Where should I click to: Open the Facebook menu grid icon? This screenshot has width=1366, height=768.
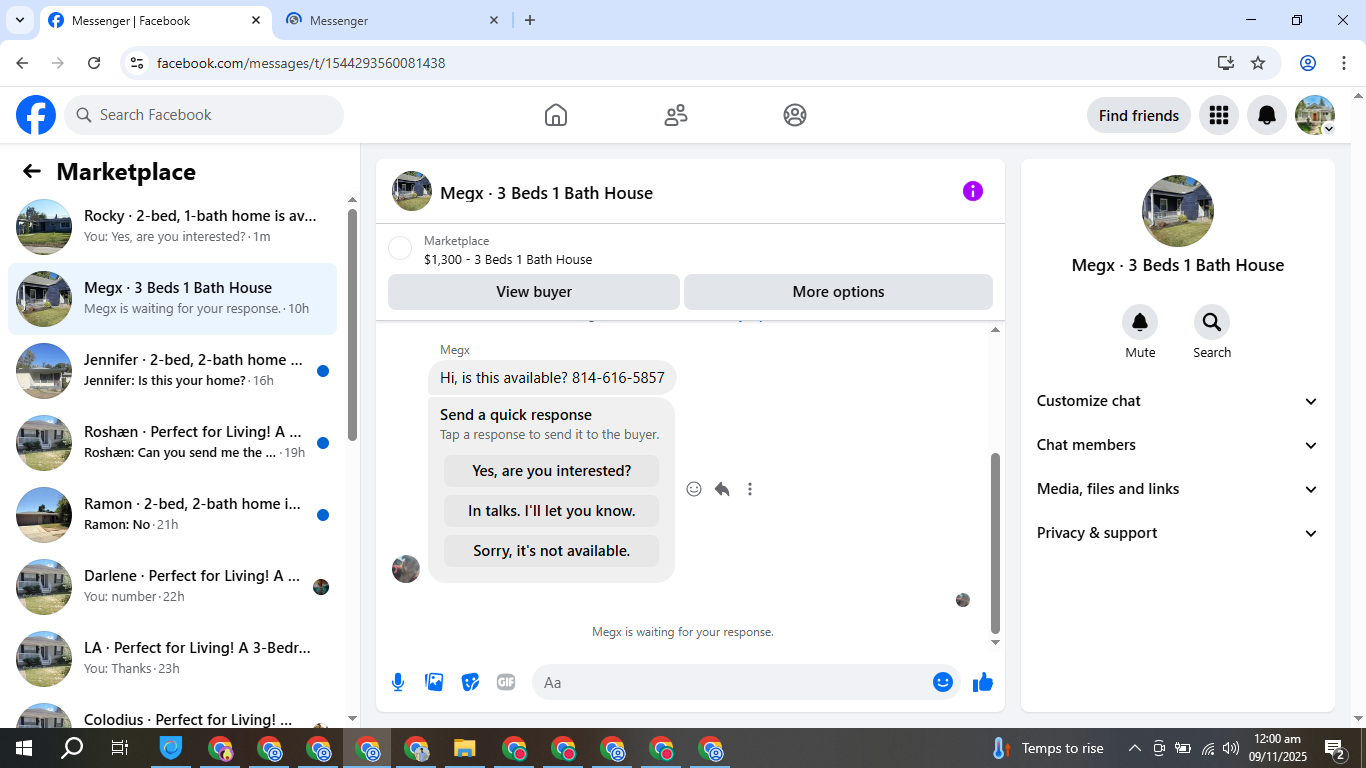click(x=1218, y=115)
